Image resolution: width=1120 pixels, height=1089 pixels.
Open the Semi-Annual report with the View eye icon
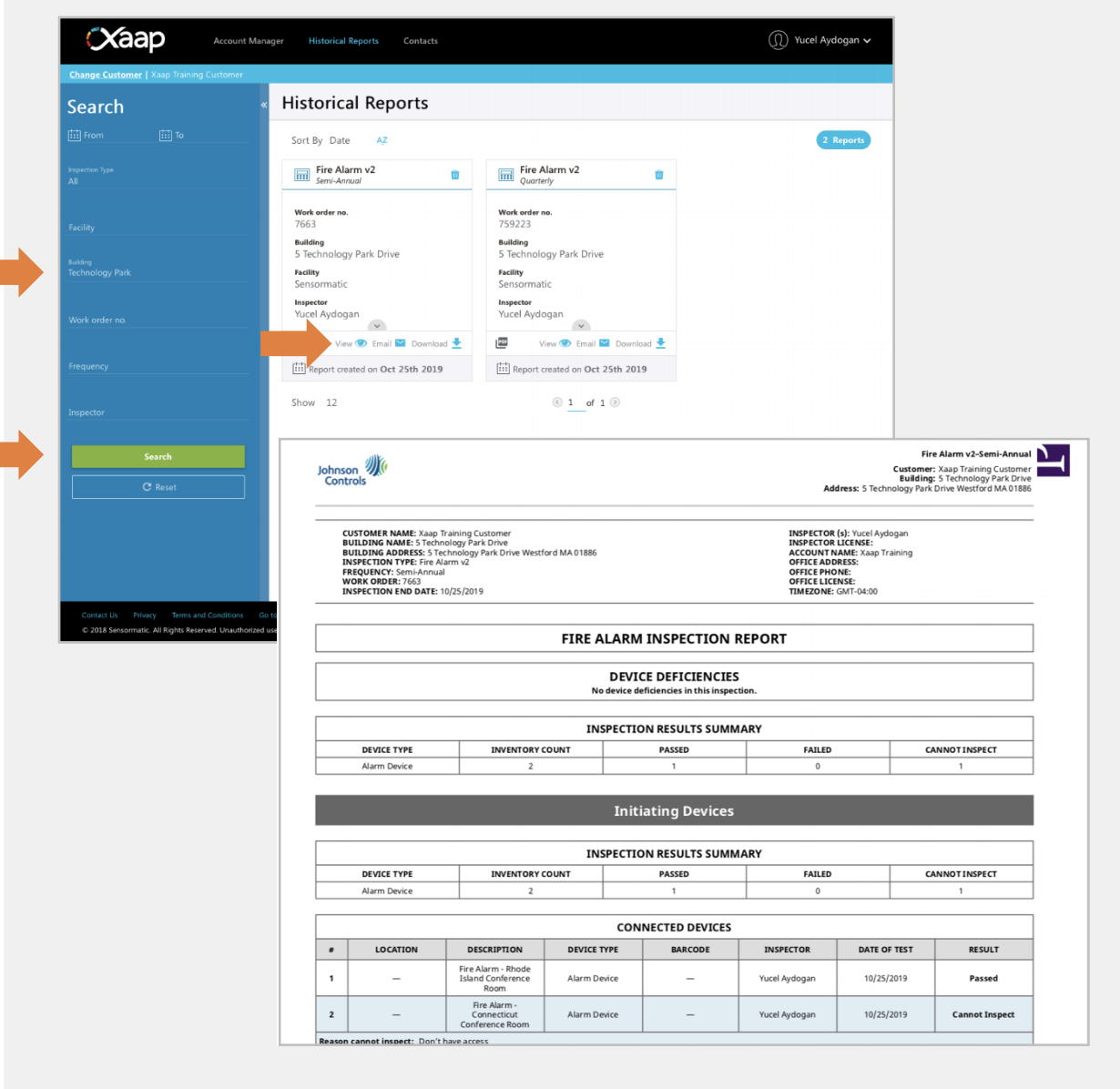[361, 343]
